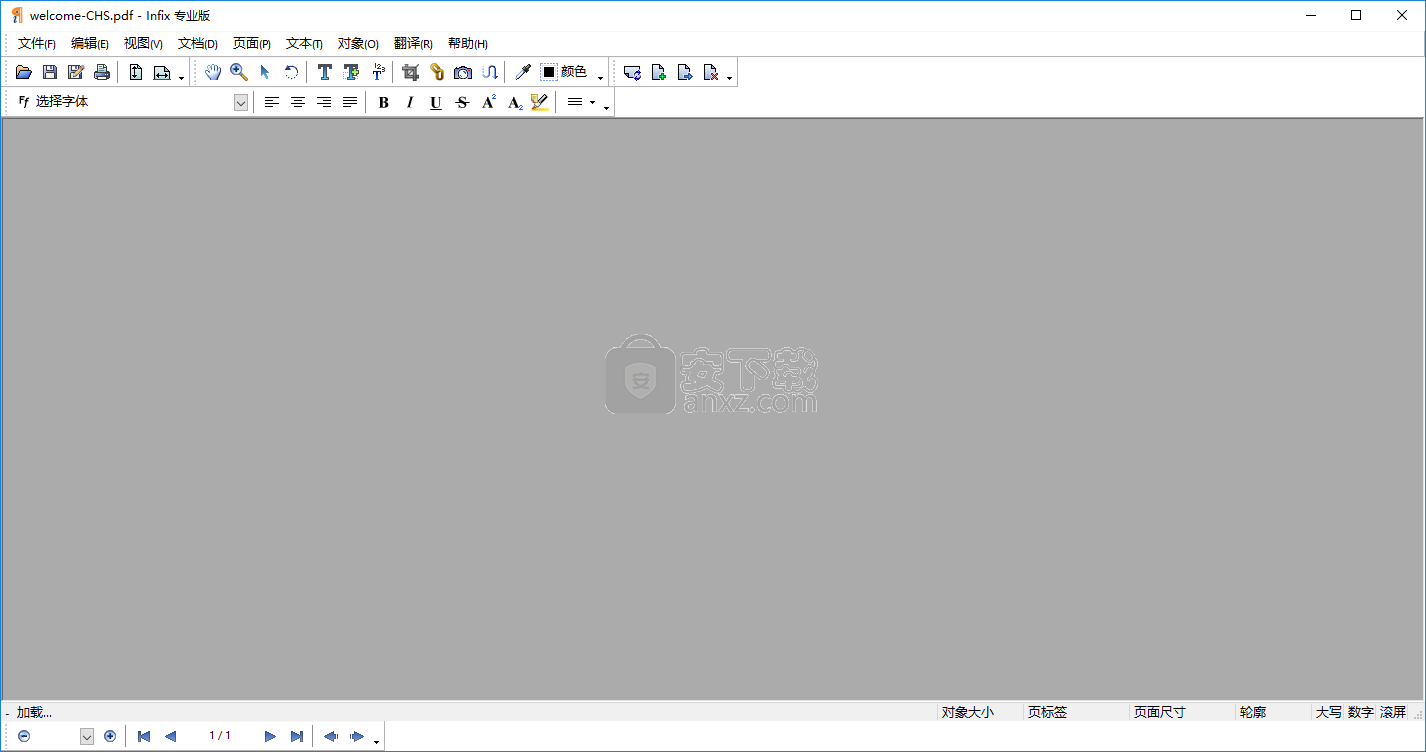
Task: Go to the last page
Action: [x=296, y=736]
